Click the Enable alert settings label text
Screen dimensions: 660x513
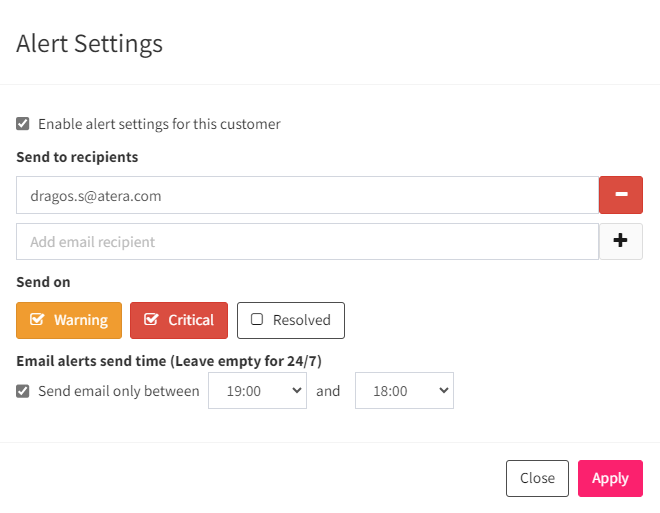point(159,124)
